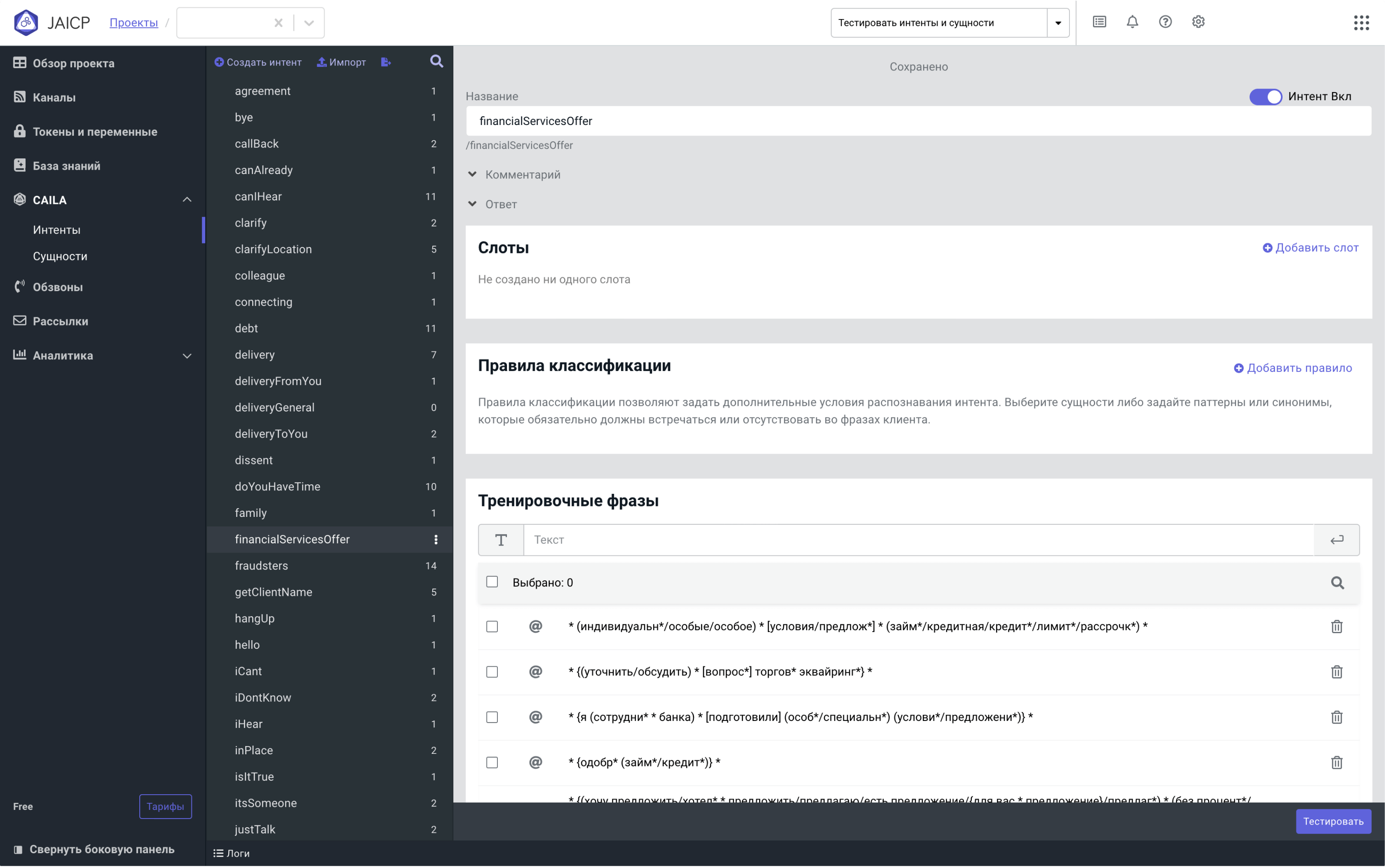Viewport: 1385px width, 868px height.
Task: Open the help question mark icon
Action: (x=1165, y=22)
